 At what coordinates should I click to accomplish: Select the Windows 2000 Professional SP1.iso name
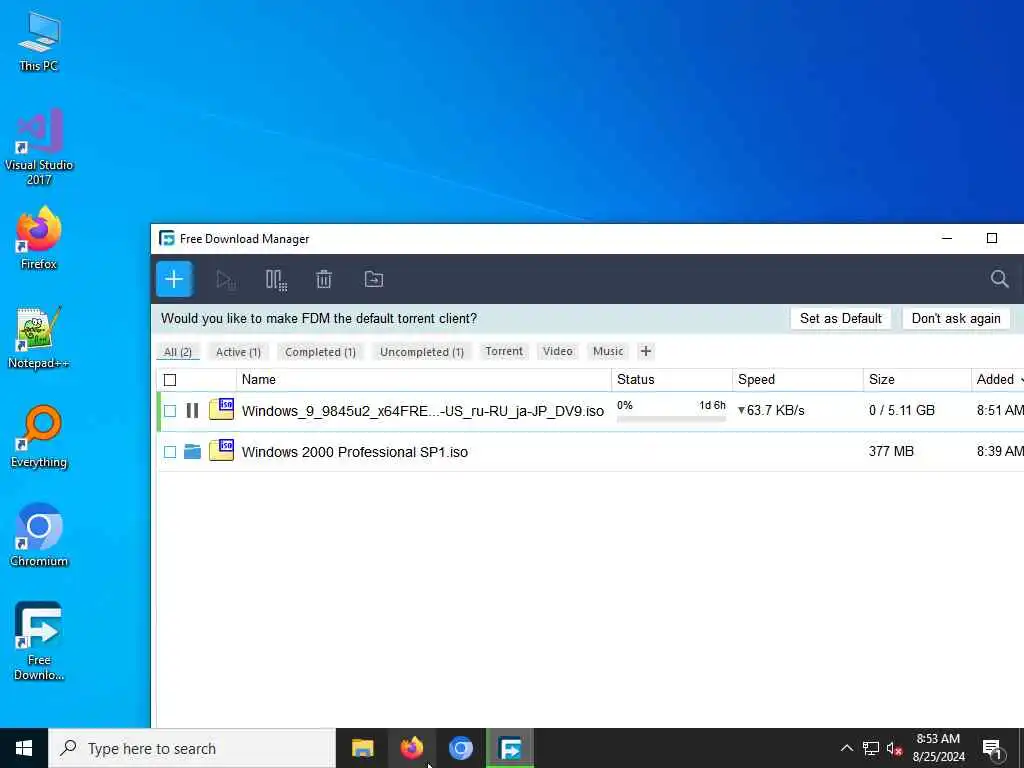355,452
